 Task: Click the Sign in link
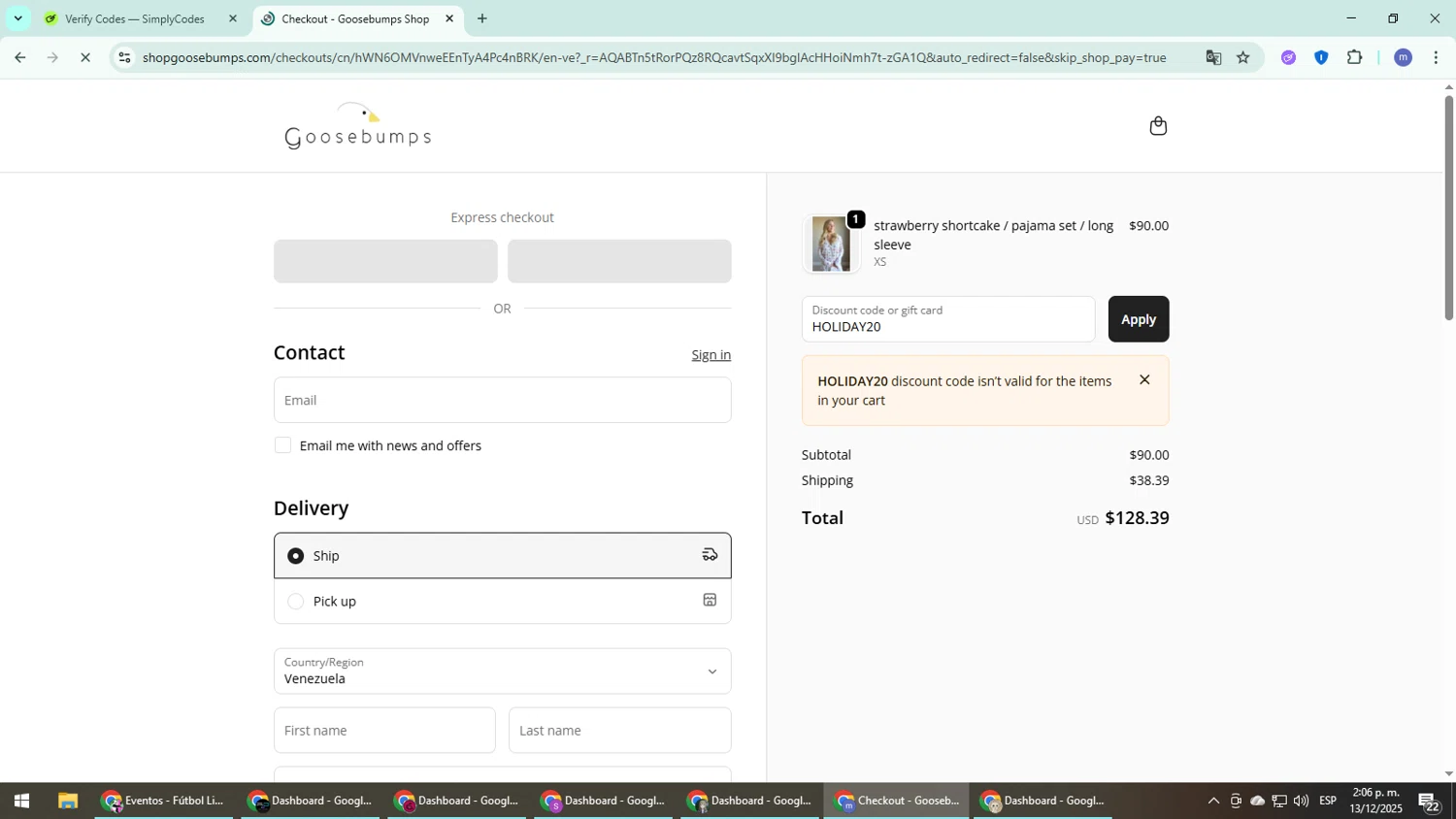711,355
